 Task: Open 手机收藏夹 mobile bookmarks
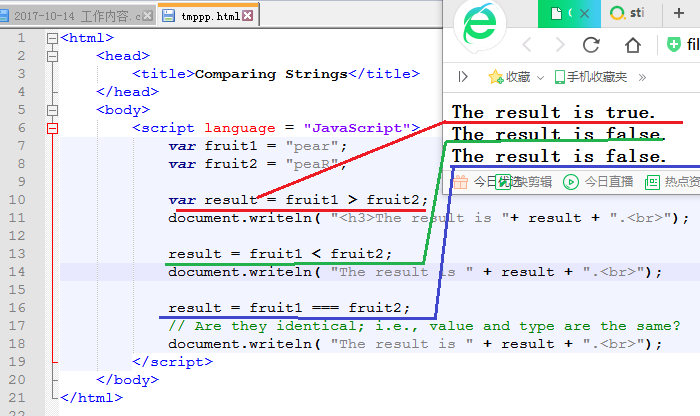point(591,77)
